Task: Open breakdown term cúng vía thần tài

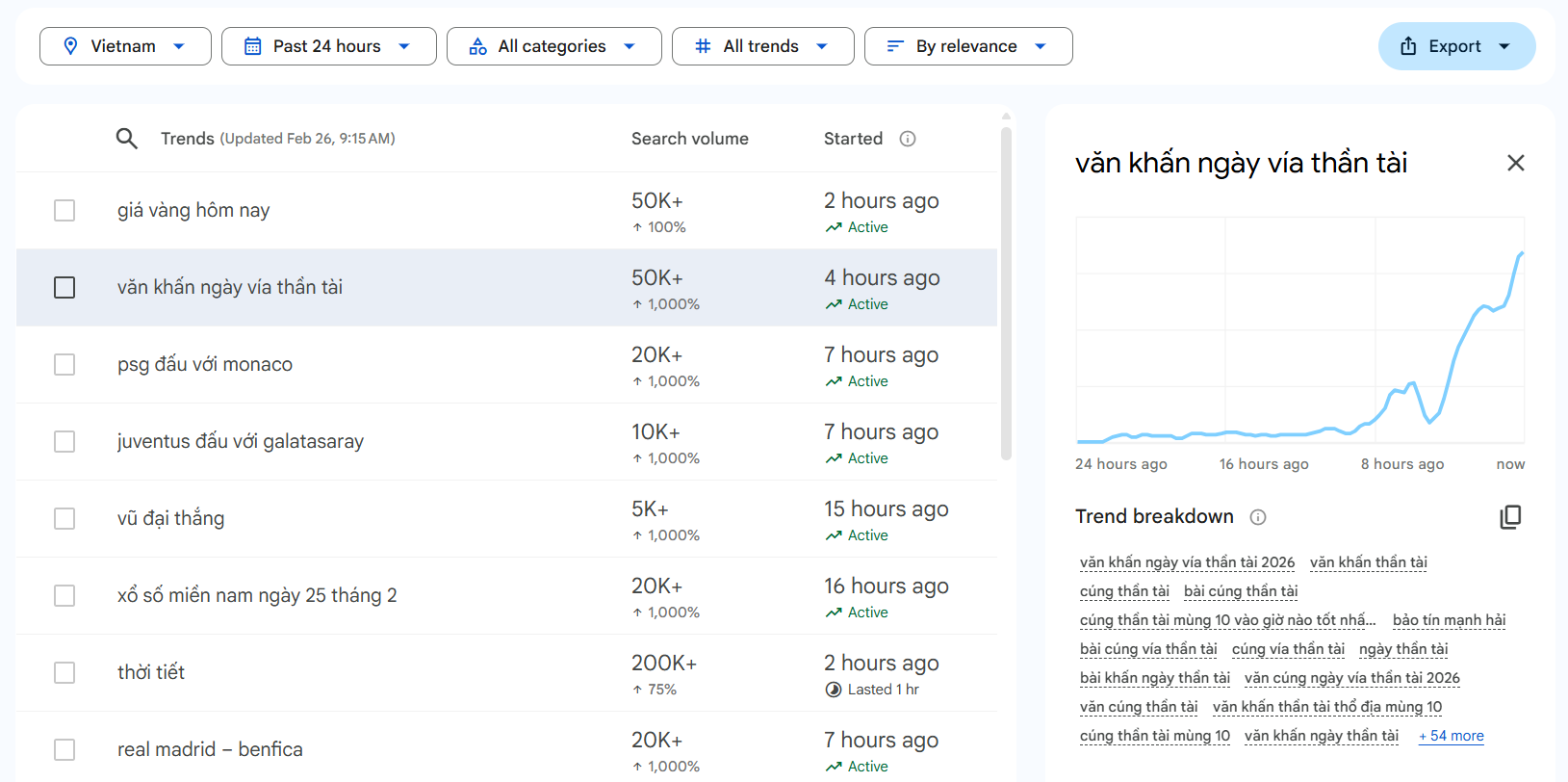Action: [1288, 649]
